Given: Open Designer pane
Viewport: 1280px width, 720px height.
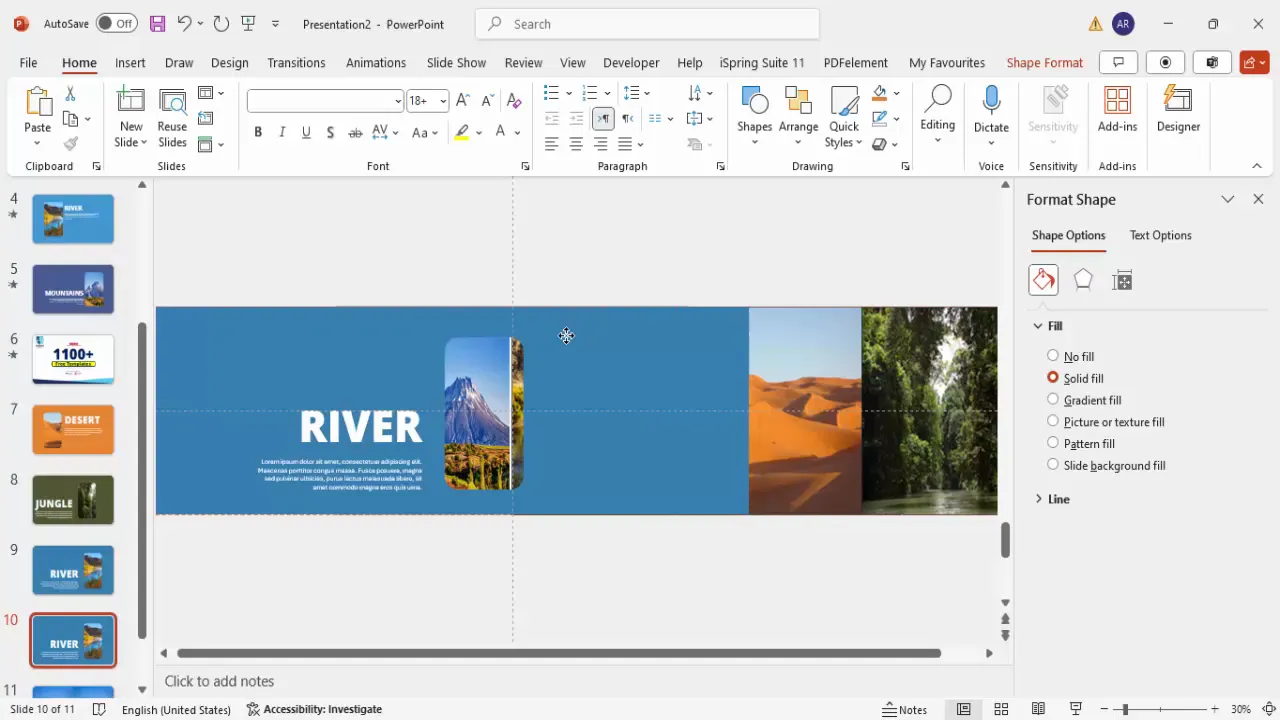Looking at the screenshot, I should coord(1178,110).
